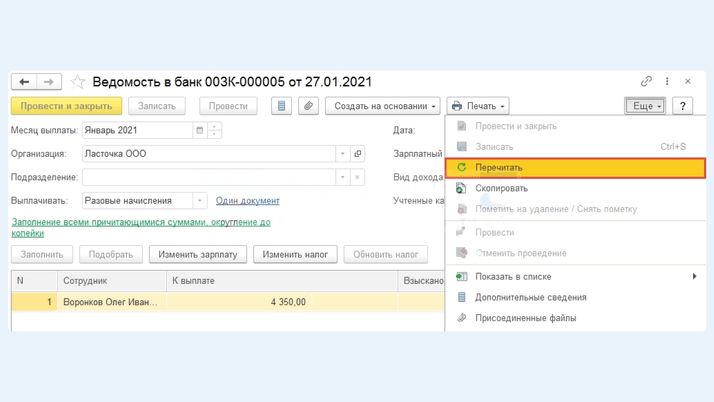Click the Провести и закрыть yellow button

coord(66,106)
